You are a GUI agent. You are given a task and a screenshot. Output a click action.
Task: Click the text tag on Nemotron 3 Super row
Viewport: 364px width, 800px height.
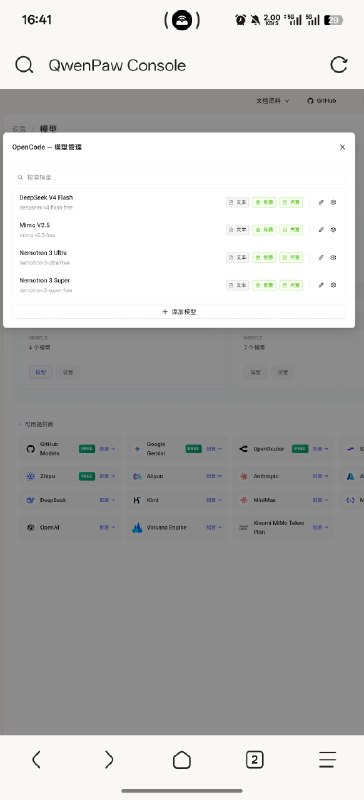click(237, 285)
